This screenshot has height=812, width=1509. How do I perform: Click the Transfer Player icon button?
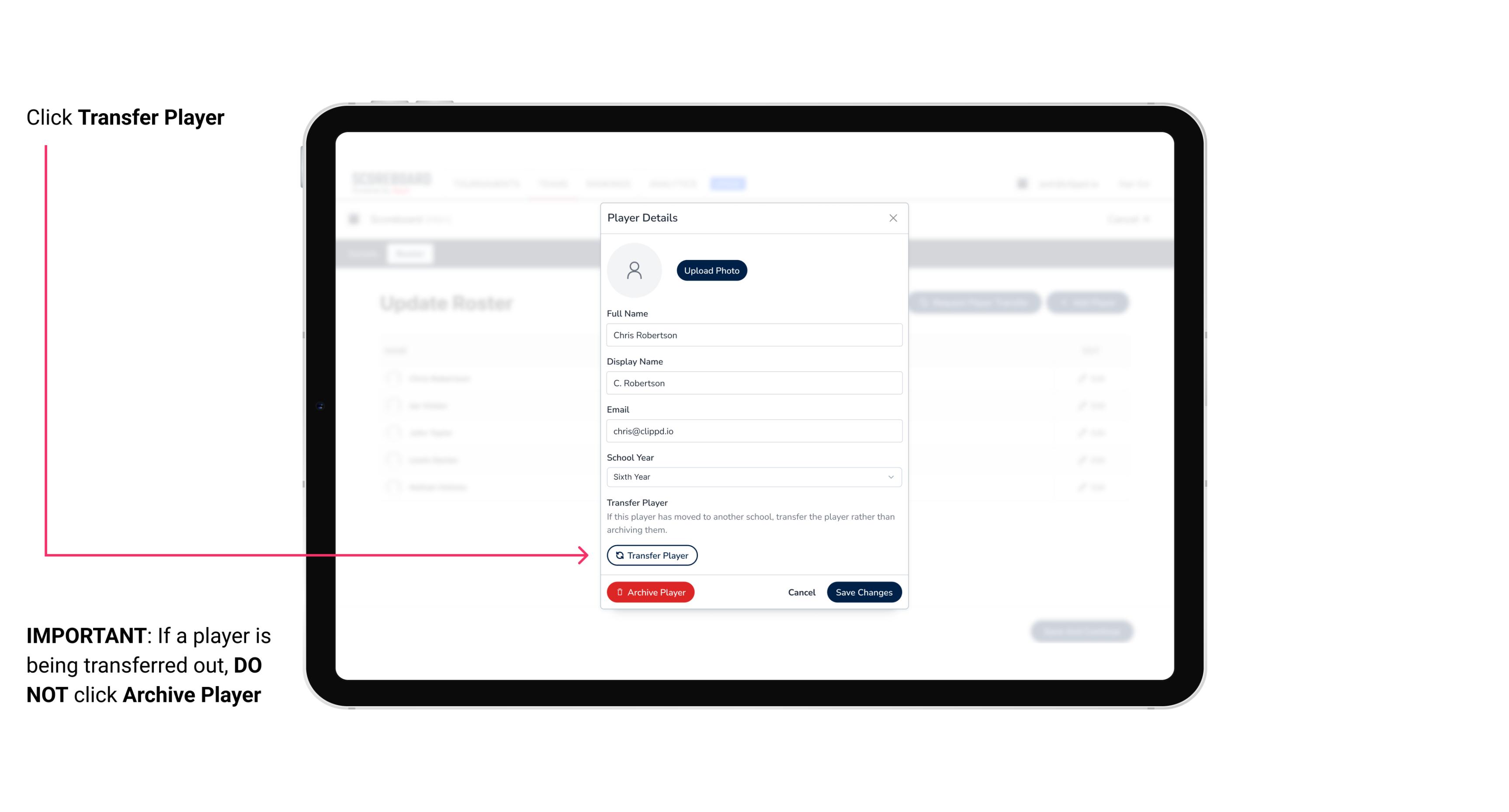pyautogui.click(x=651, y=555)
